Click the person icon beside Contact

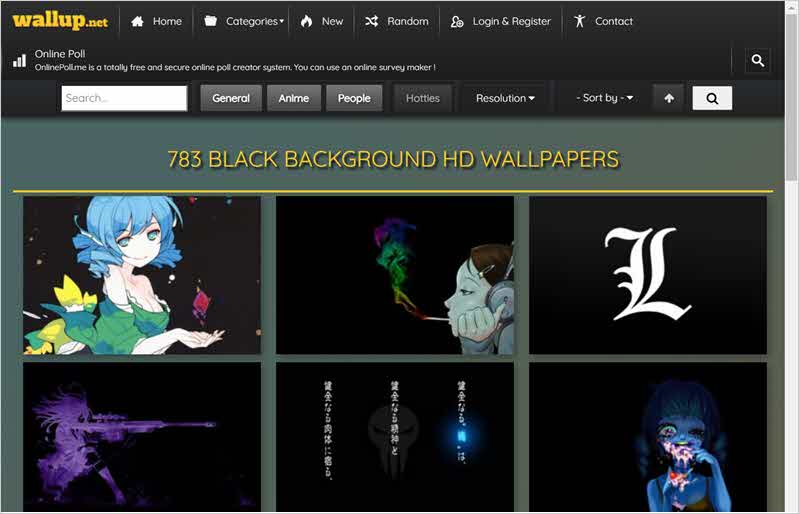pyautogui.click(x=579, y=21)
